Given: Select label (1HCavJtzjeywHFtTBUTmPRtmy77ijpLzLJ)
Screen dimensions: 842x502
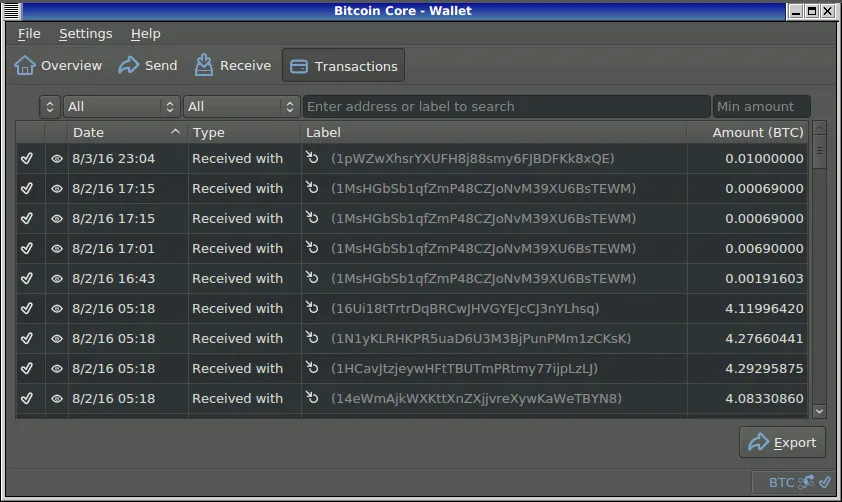Looking at the screenshot, I should tap(464, 369).
